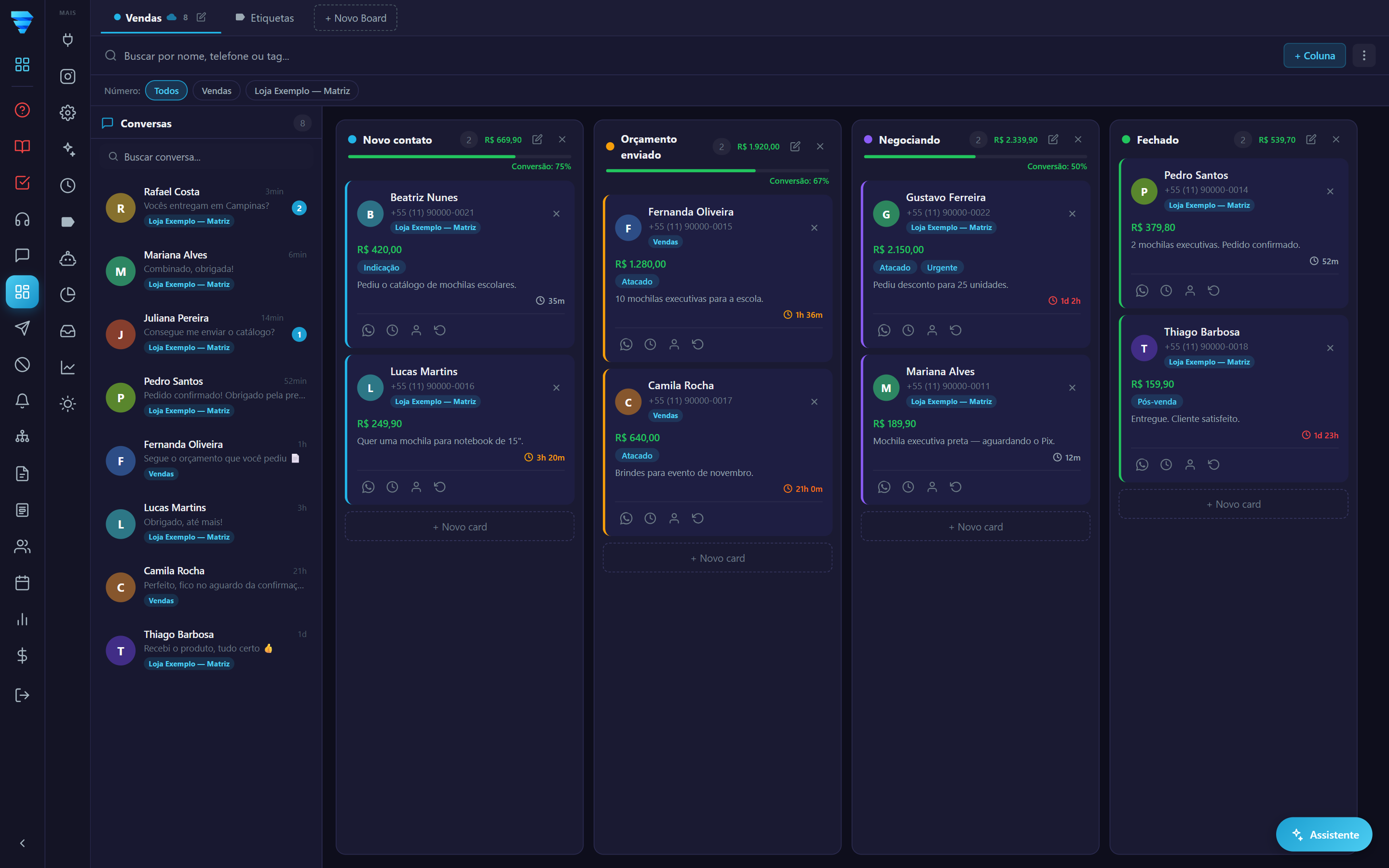Remove the Pedro Santos card from Fechado

[x=1331, y=191]
